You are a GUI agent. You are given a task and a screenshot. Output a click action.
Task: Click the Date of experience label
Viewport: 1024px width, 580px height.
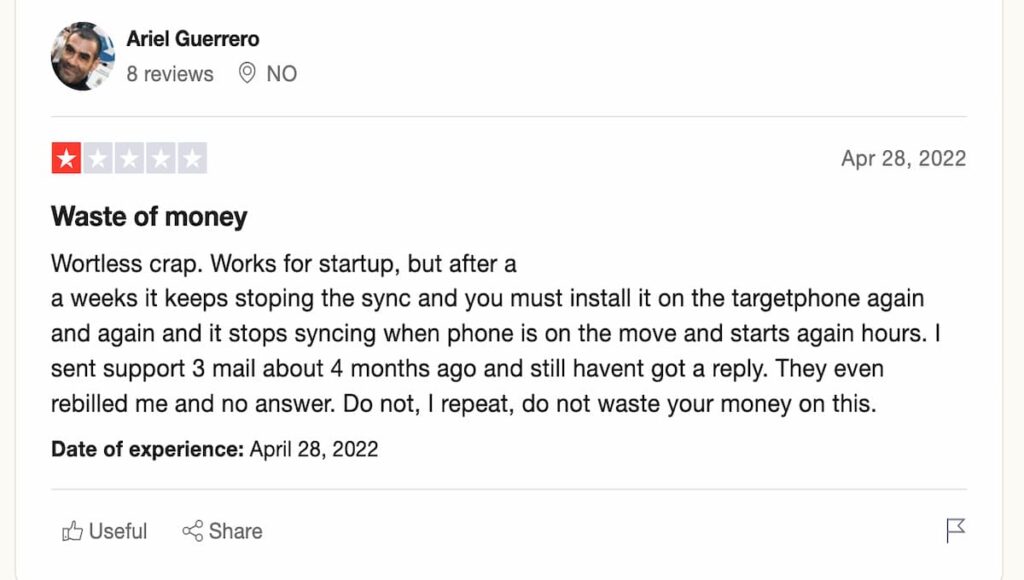click(x=148, y=449)
